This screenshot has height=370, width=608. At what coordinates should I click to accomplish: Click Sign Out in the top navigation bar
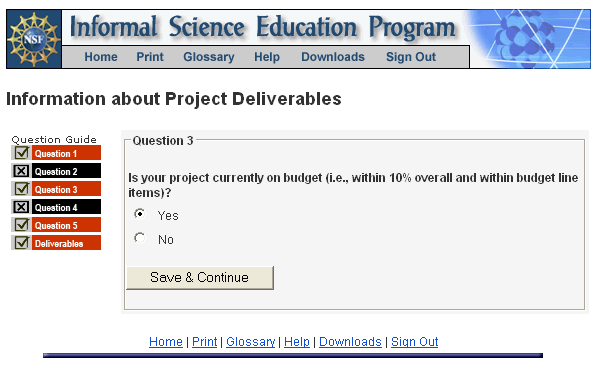411,57
